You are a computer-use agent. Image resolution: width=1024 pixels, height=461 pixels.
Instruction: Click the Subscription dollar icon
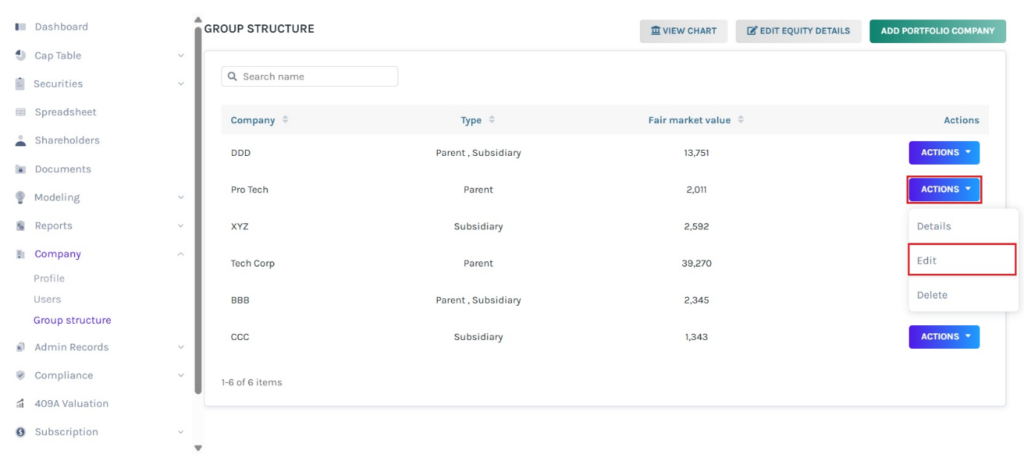(x=20, y=433)
